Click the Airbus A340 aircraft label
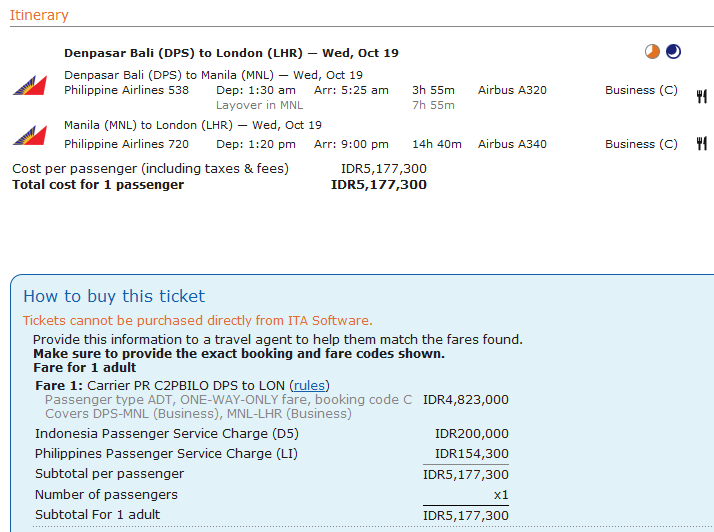 point(512,144)
